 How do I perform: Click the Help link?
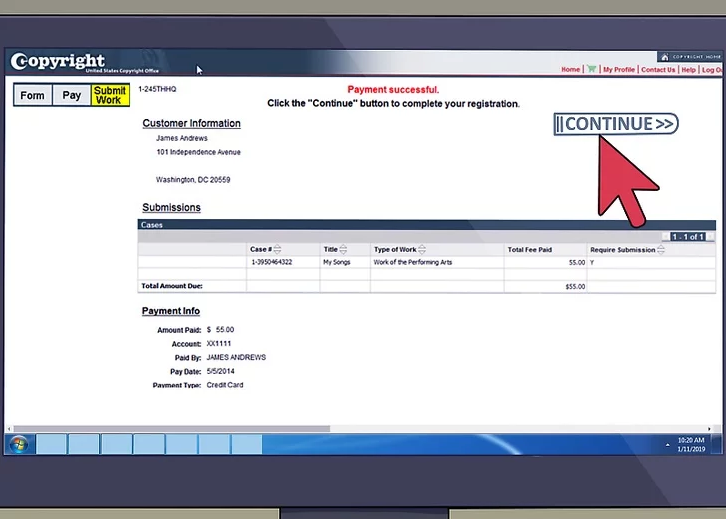point(689,70)
